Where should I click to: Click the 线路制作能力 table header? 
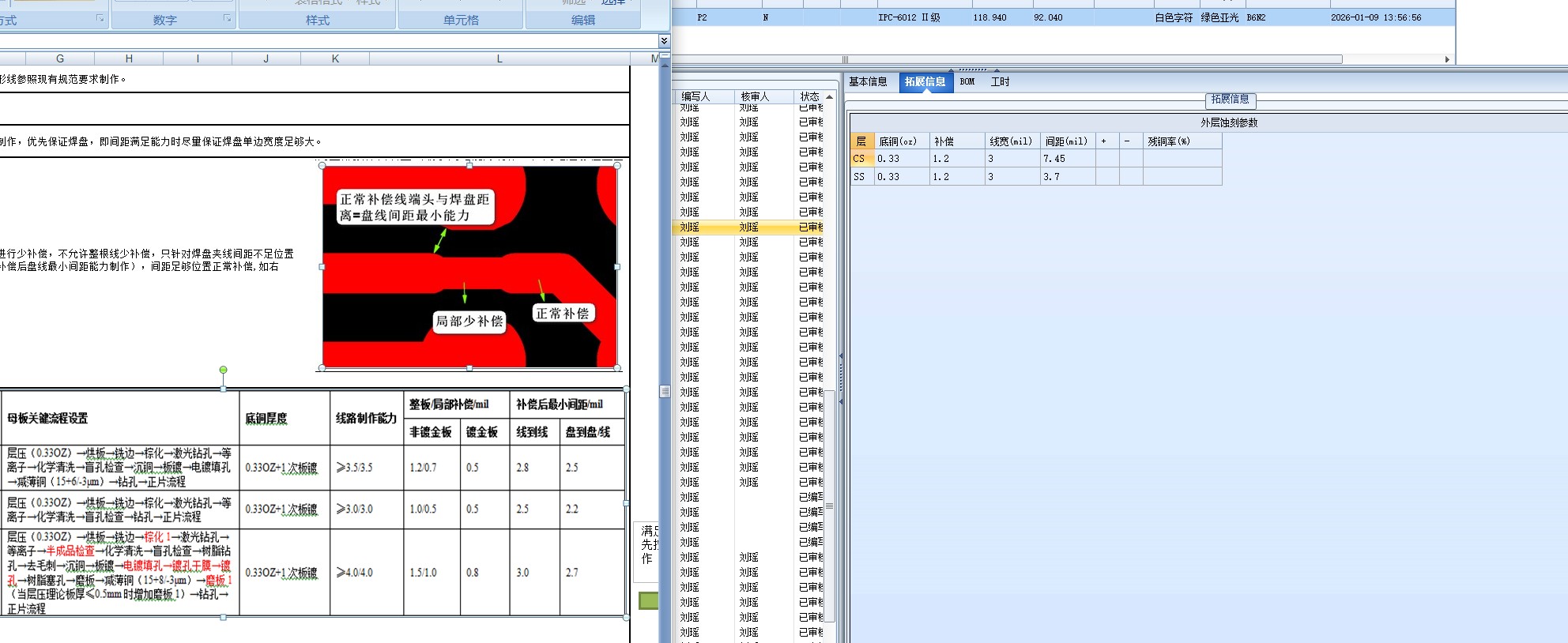[366, 419]
